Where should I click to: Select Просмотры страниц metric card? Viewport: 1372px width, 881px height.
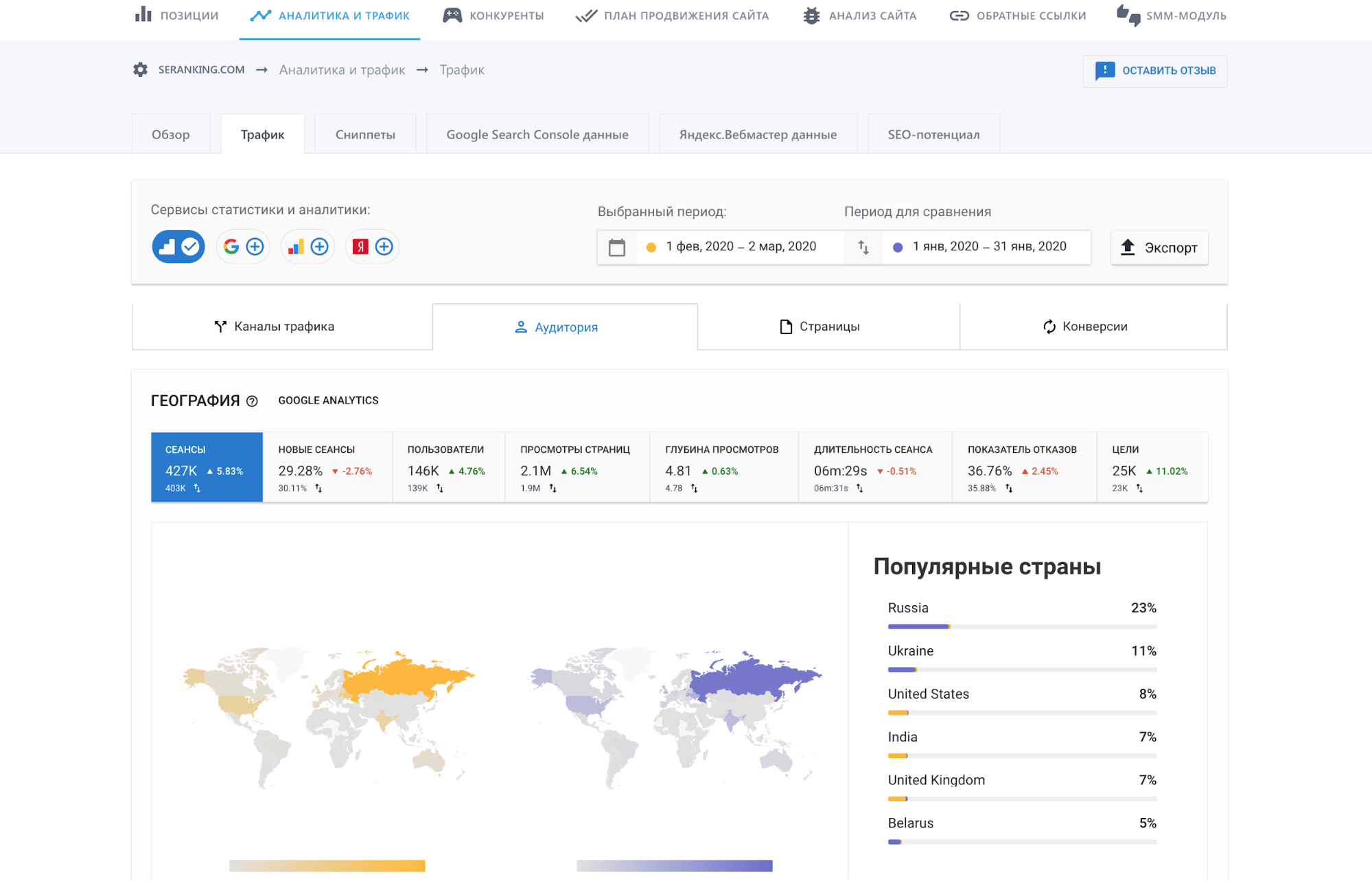pos(577,467)
